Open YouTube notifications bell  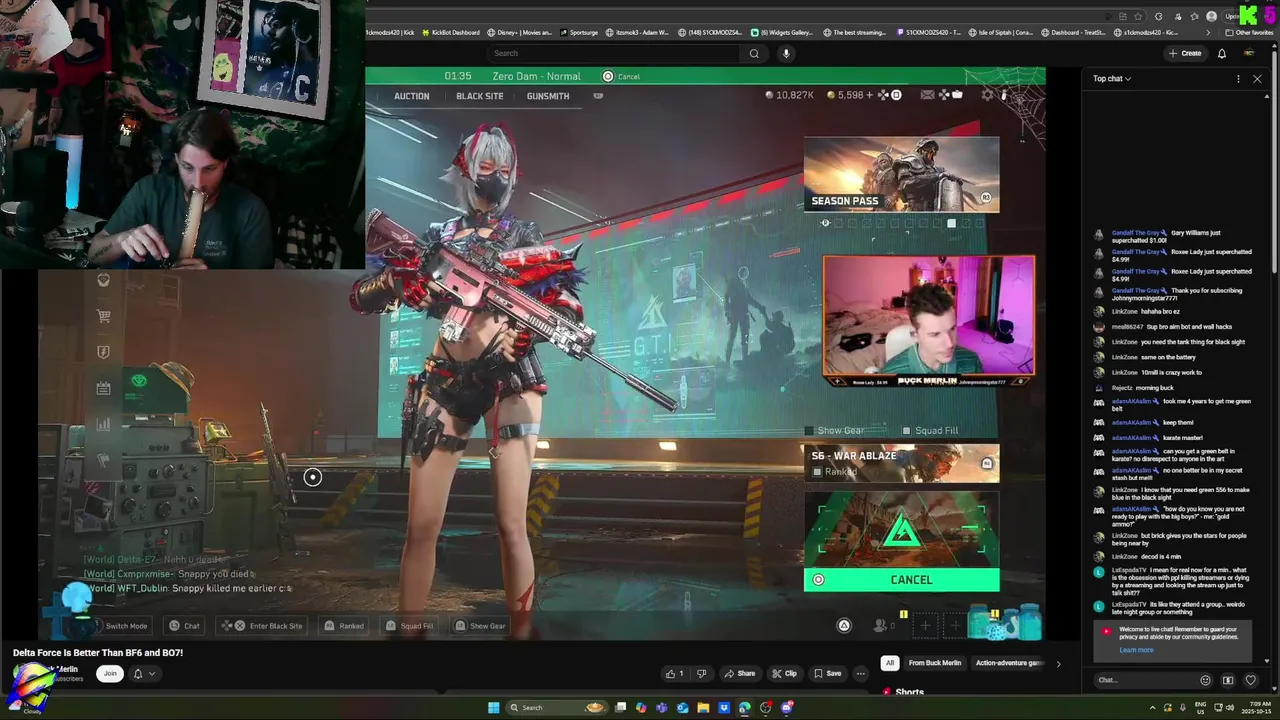click(1221, 53)
